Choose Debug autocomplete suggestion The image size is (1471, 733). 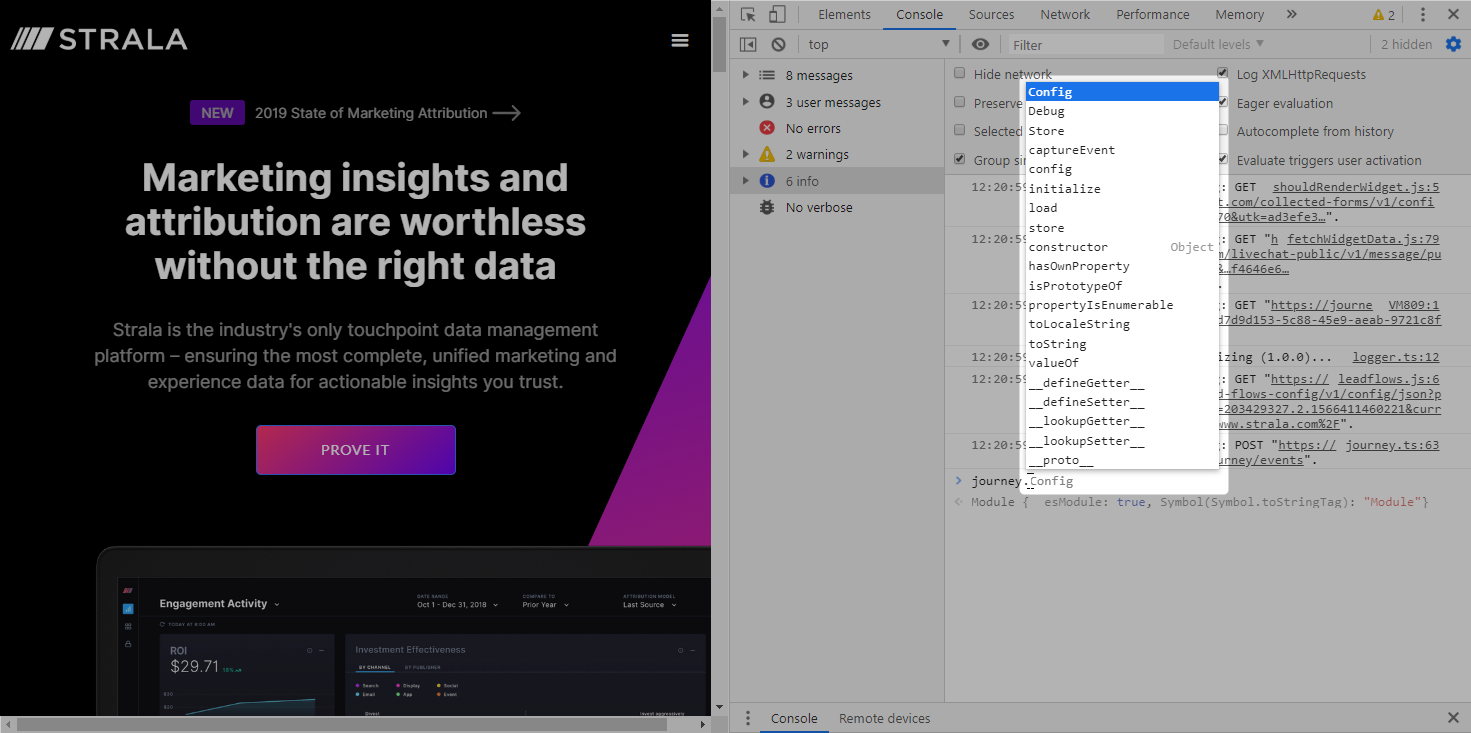click(1122, 111)
